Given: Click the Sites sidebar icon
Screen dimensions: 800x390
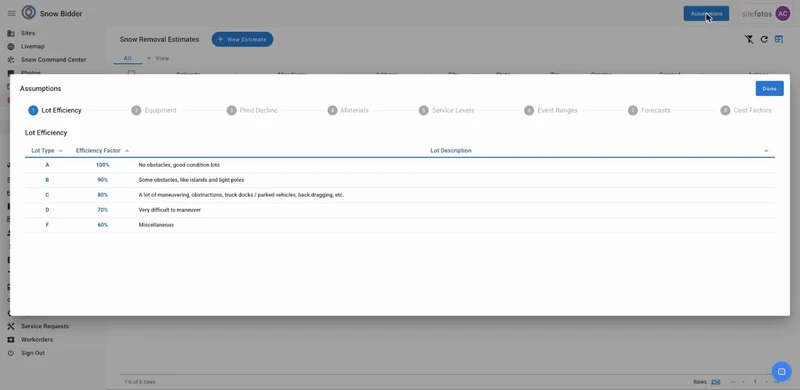Looking at the screenshot, I should click(x=11, y=33).
